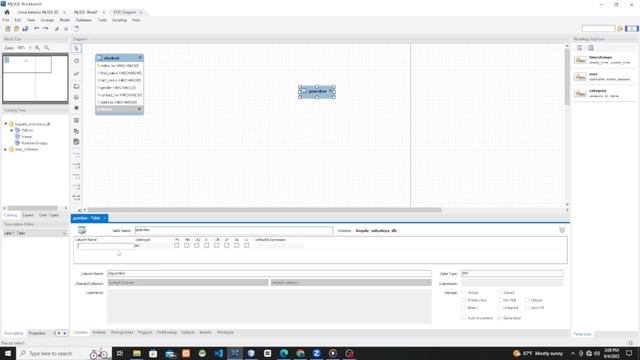640x360 pixels.
Task: Select n:m relationship tool
Action: 76,198
